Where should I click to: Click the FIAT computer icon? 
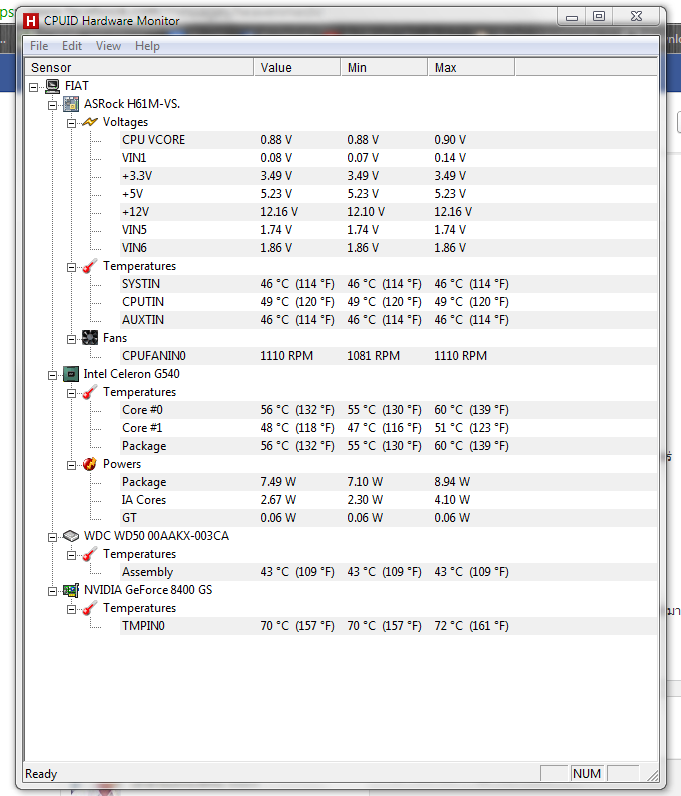tap(52, 86)
